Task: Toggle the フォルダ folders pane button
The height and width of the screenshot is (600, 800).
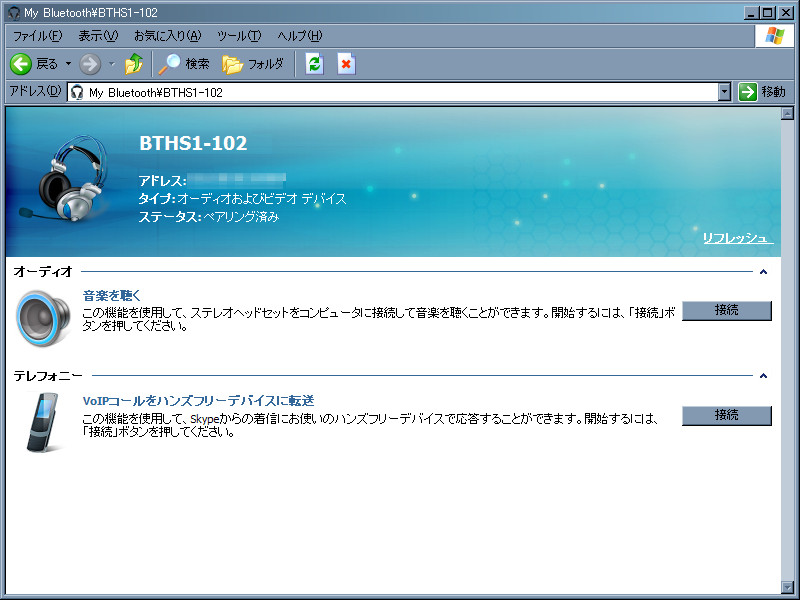Action: click(253, 64)
